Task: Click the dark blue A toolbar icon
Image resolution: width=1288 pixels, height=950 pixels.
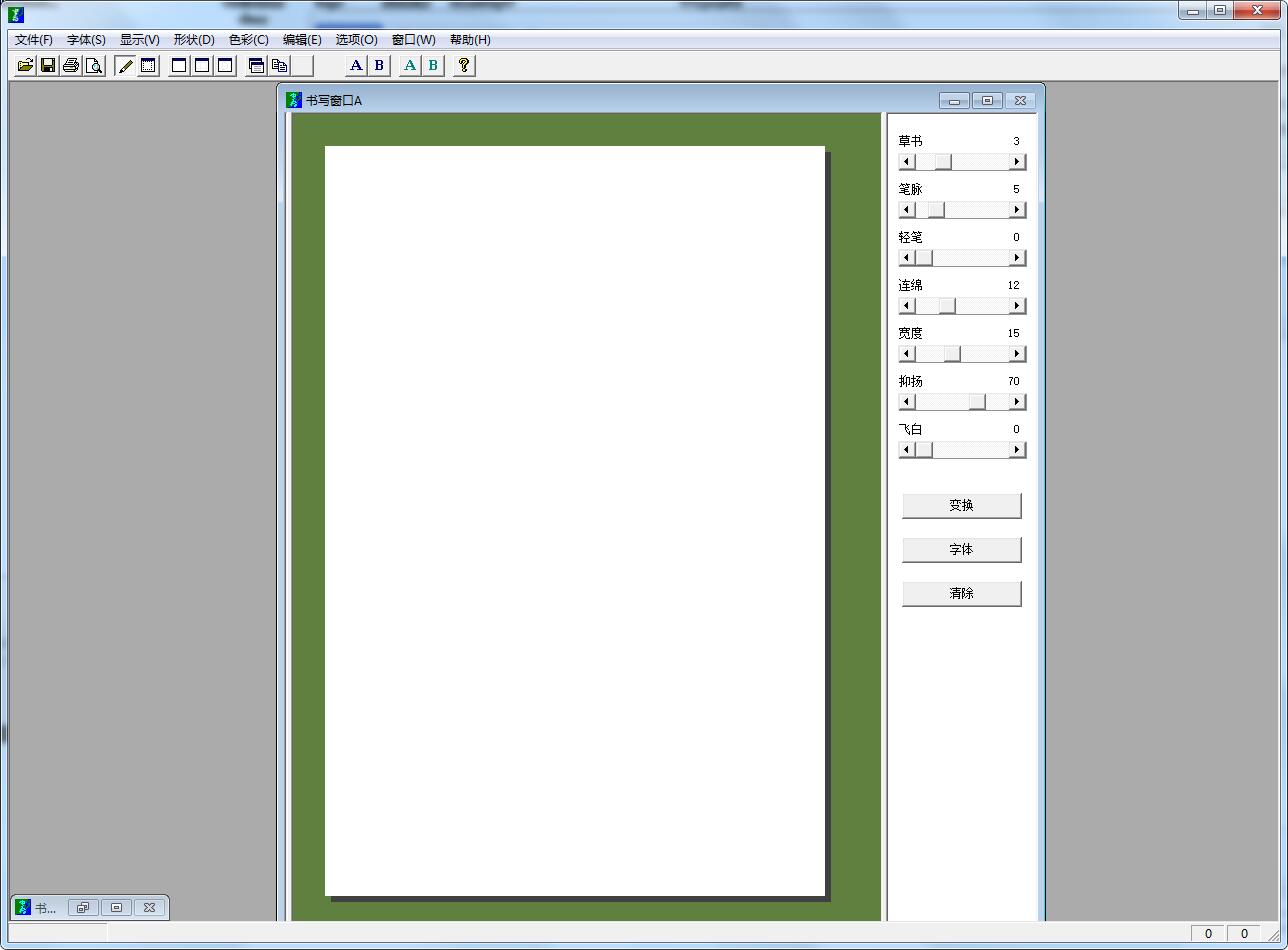Action: click(356, 66)
